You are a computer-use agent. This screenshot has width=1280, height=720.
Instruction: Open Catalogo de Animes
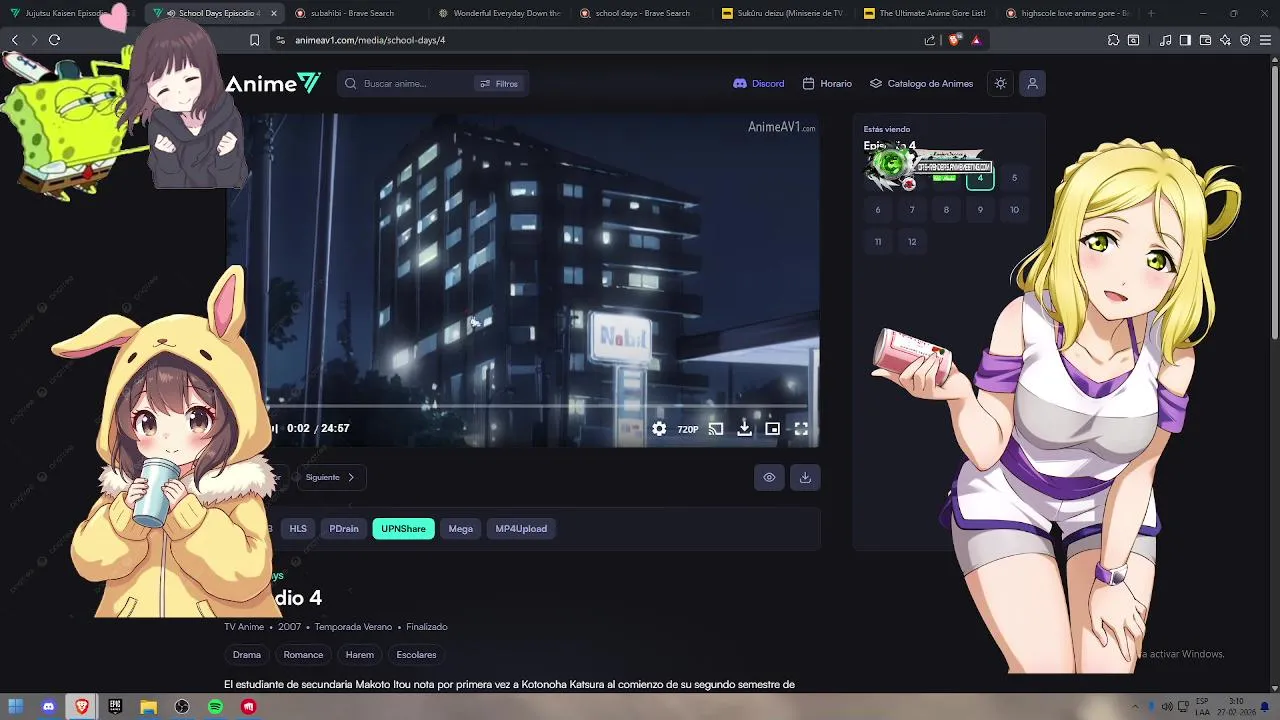[x=921, y=83]
